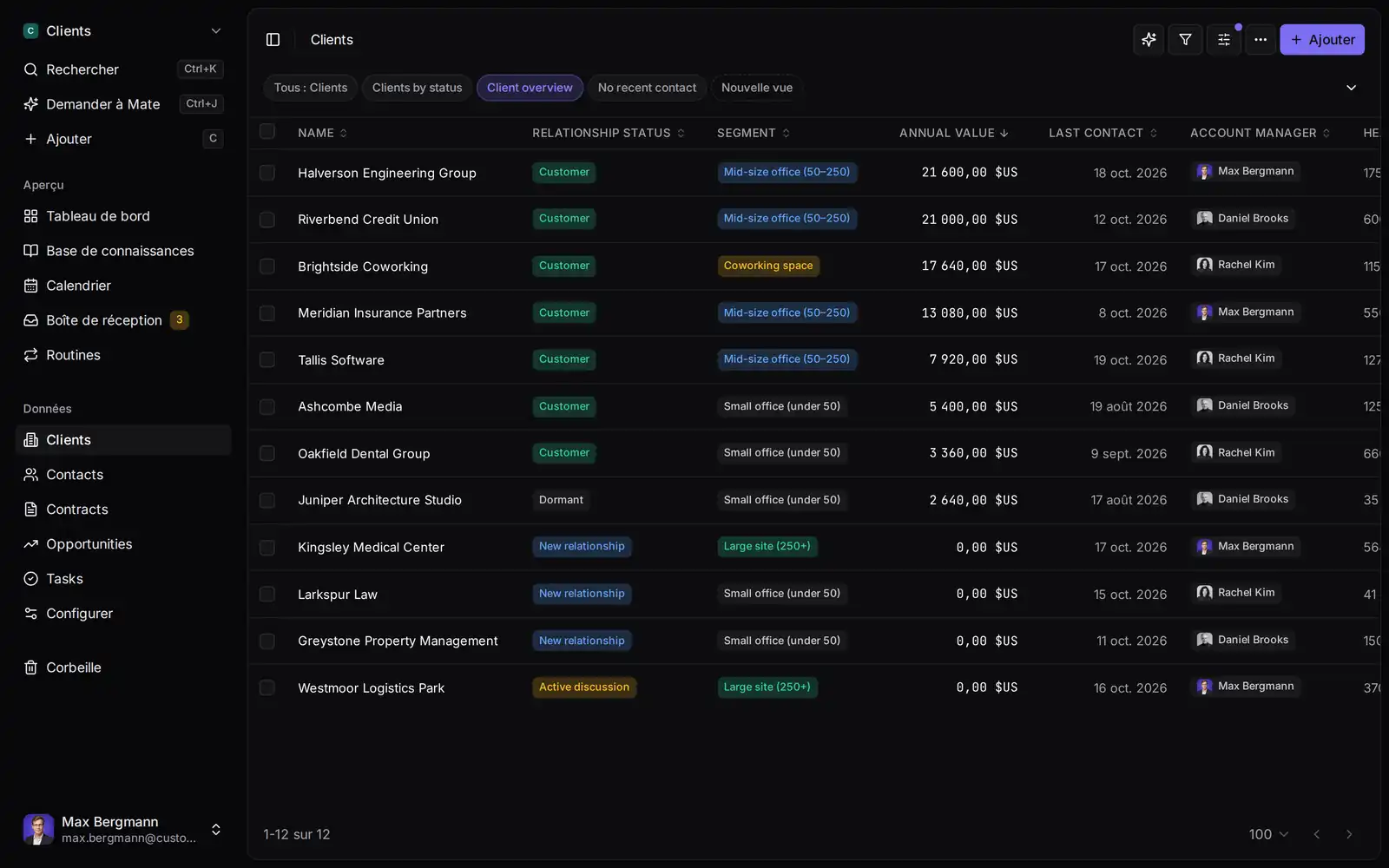Open Max Bergmann account switcher
This screenshot has height=868, width=1389.
tap(123, 829)
